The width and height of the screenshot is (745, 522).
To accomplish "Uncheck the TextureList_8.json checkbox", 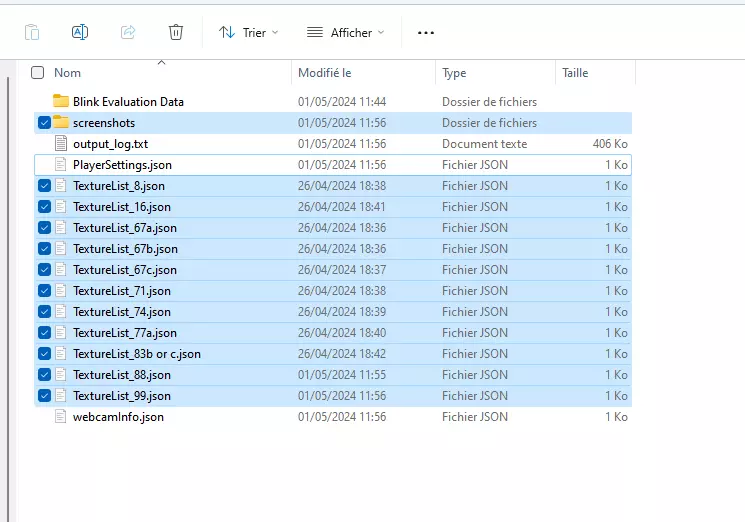I will pos(44,186).
